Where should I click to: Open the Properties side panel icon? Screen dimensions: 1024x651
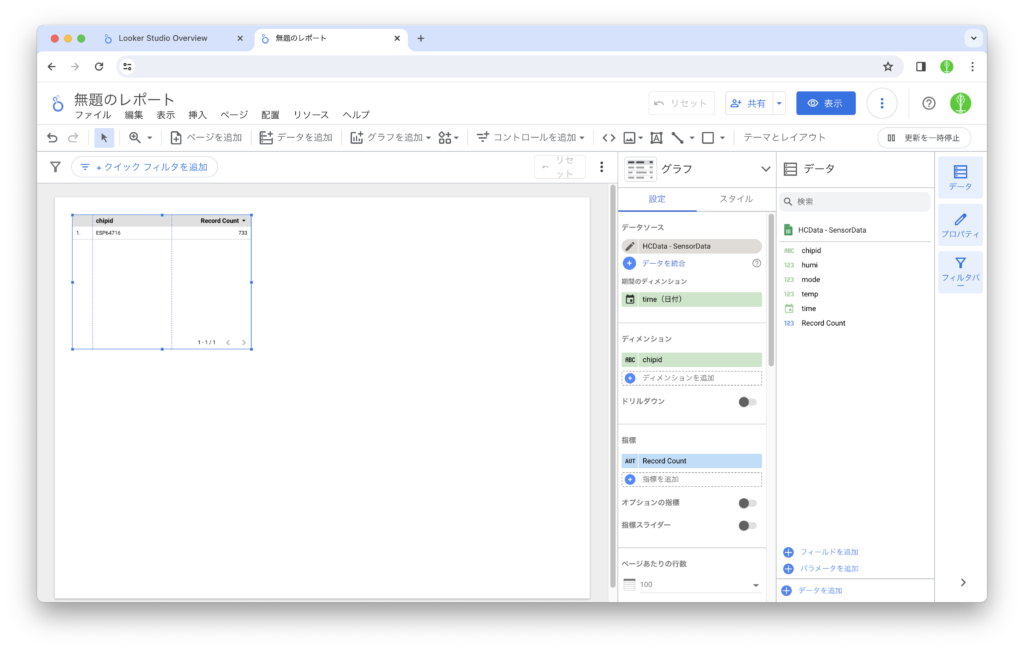pos(960,225)
